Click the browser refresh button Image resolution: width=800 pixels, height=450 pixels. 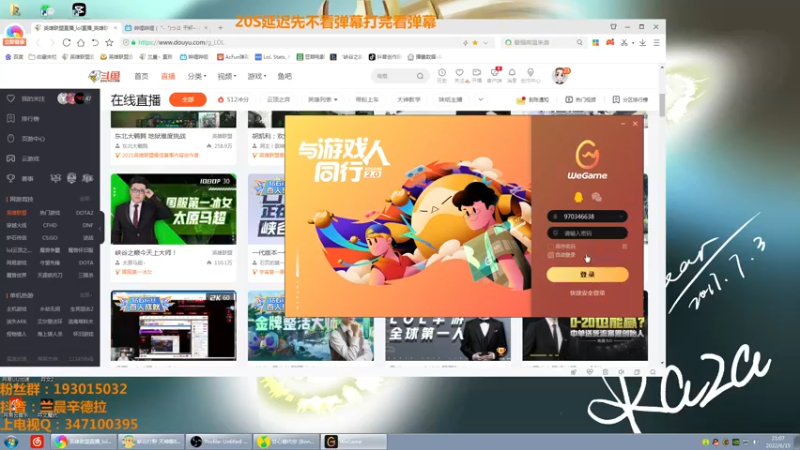coord(66,43)
